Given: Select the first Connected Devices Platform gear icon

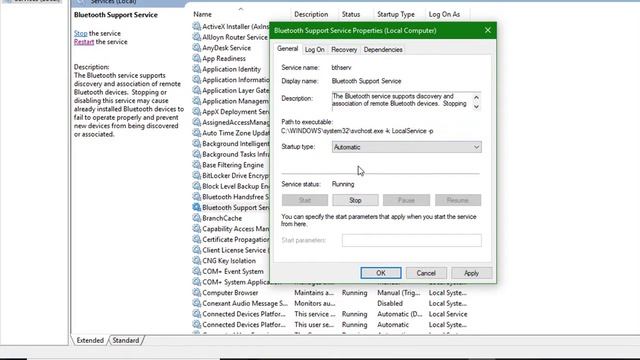Looking at the screenshot, I should pyautogui.click(x=196, y=314).
